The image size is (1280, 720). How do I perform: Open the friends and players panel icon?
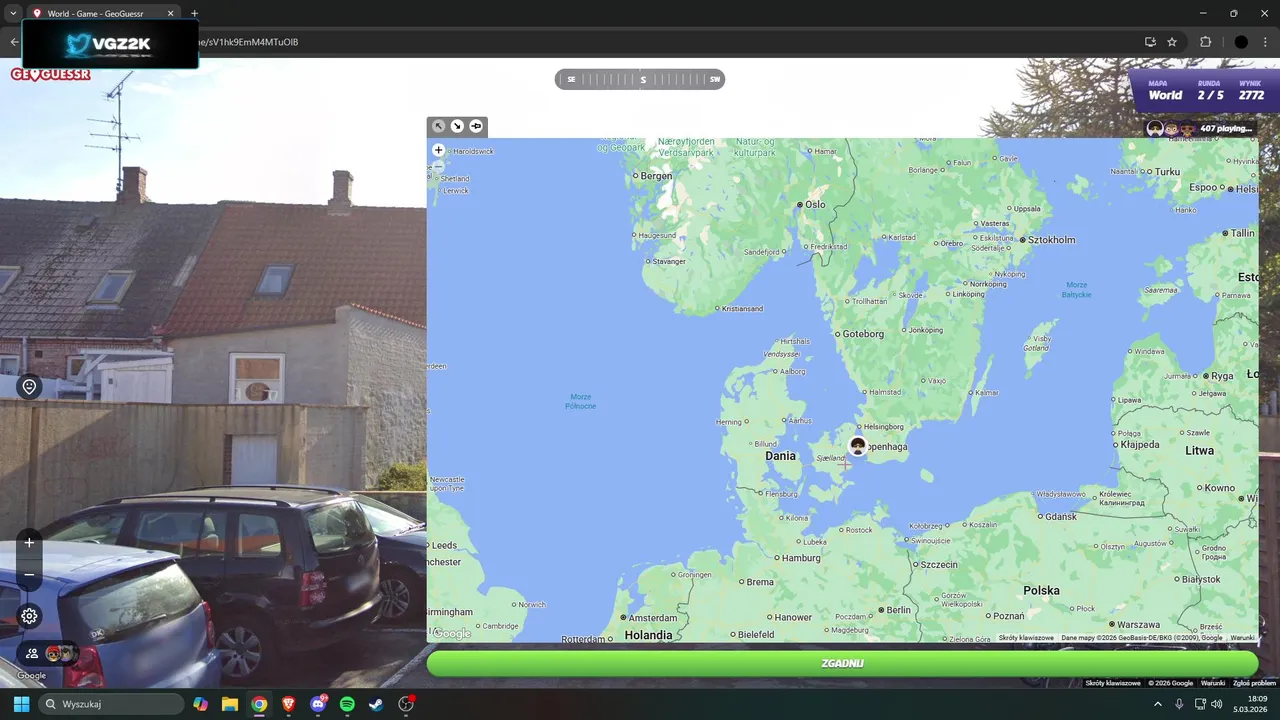coord(32,654)
